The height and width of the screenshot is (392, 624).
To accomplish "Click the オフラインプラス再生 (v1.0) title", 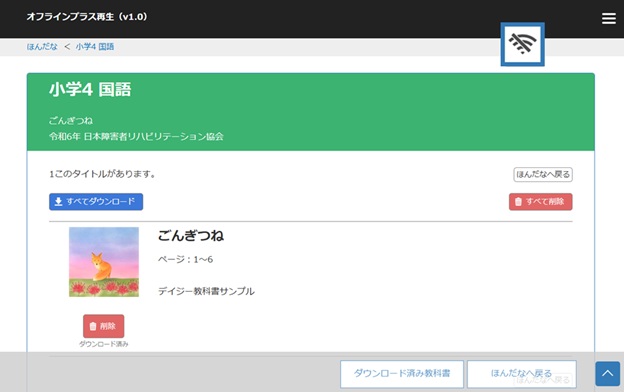I will tap(87, 17).
